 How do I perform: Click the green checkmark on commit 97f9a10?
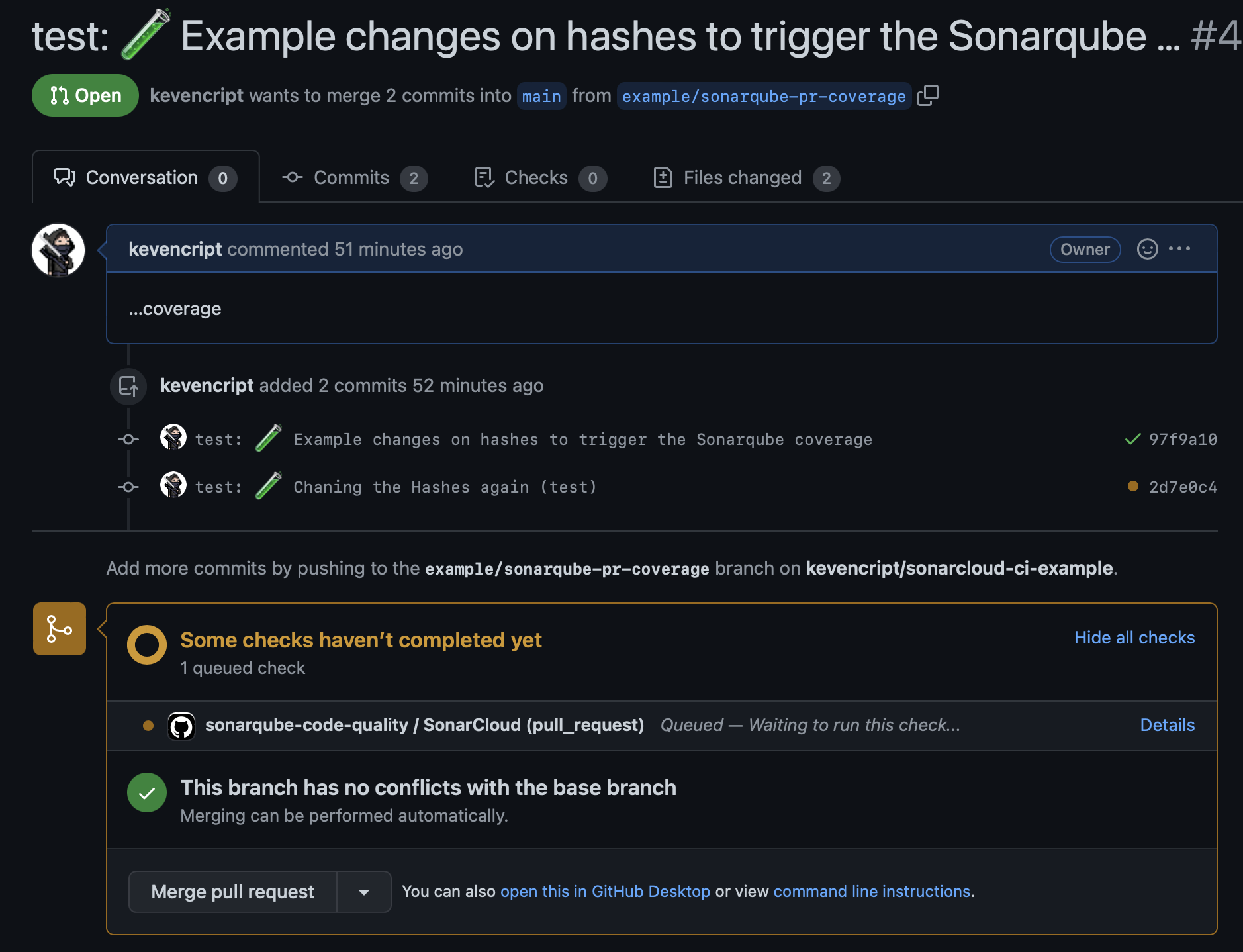(x=1132, y=439)
